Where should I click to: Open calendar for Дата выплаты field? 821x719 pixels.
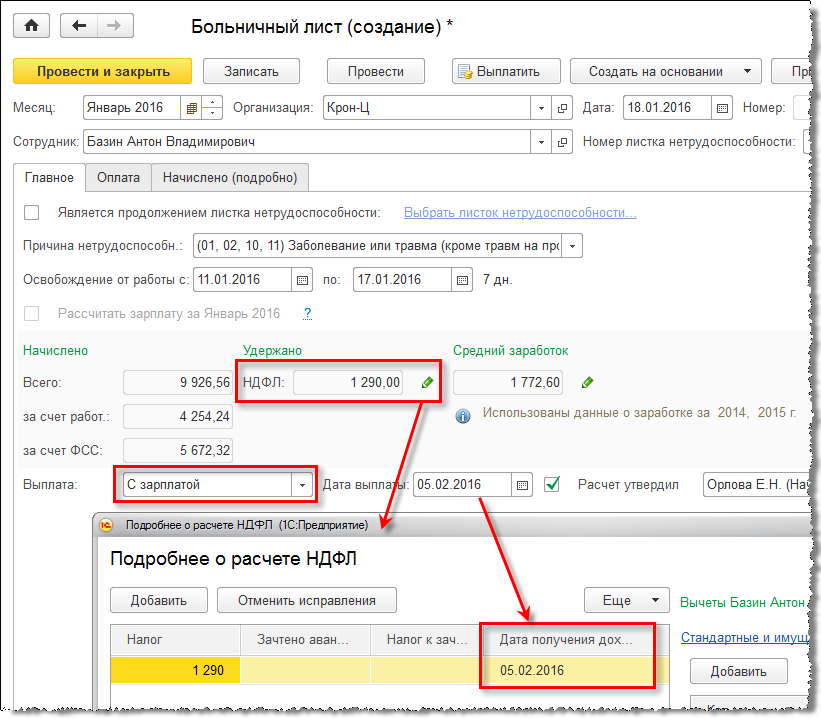click(x=522, y=485)
